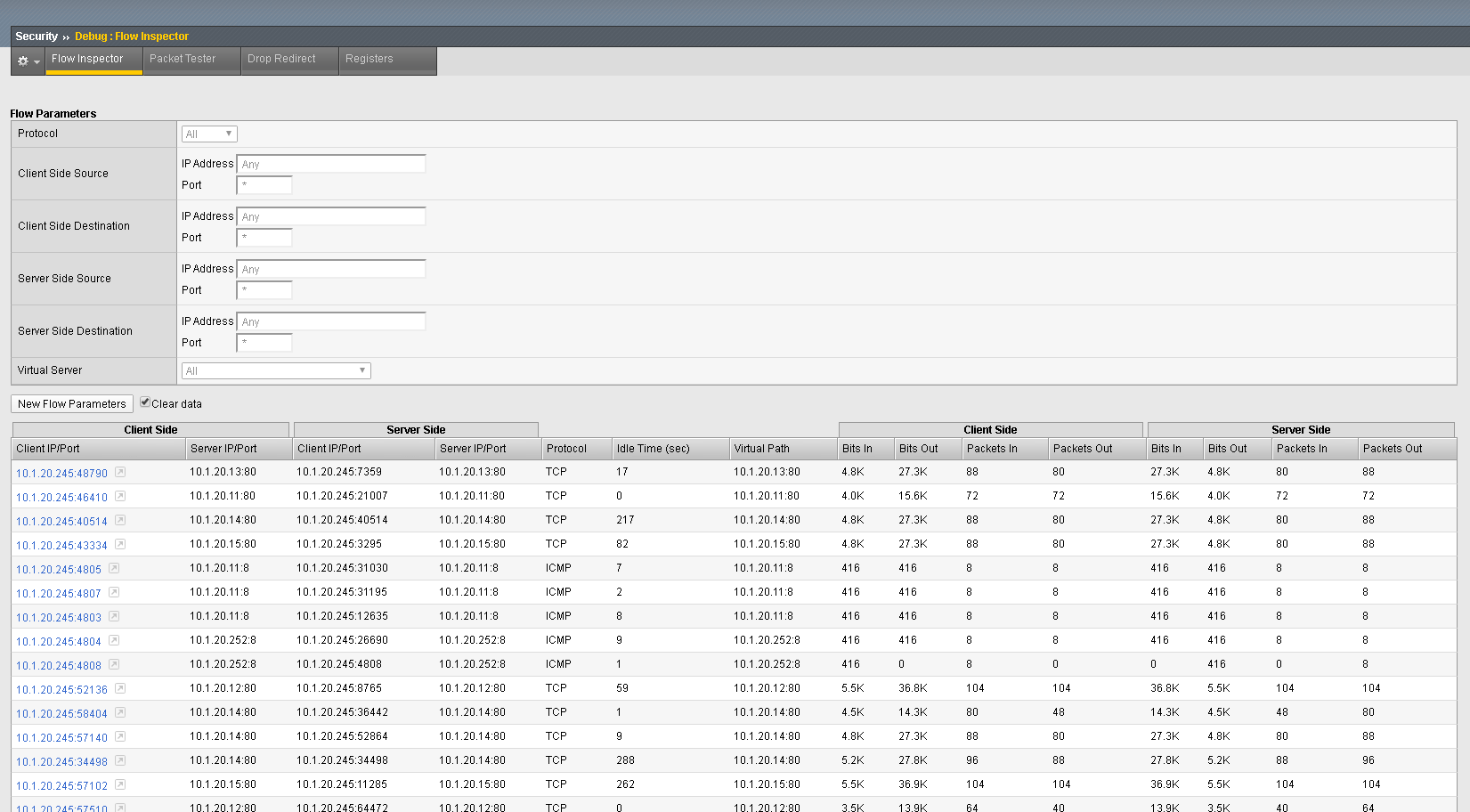1470x812 pixels.
Task: Open flow link 10.1.20.245:57140
Action: coord(61,738)
